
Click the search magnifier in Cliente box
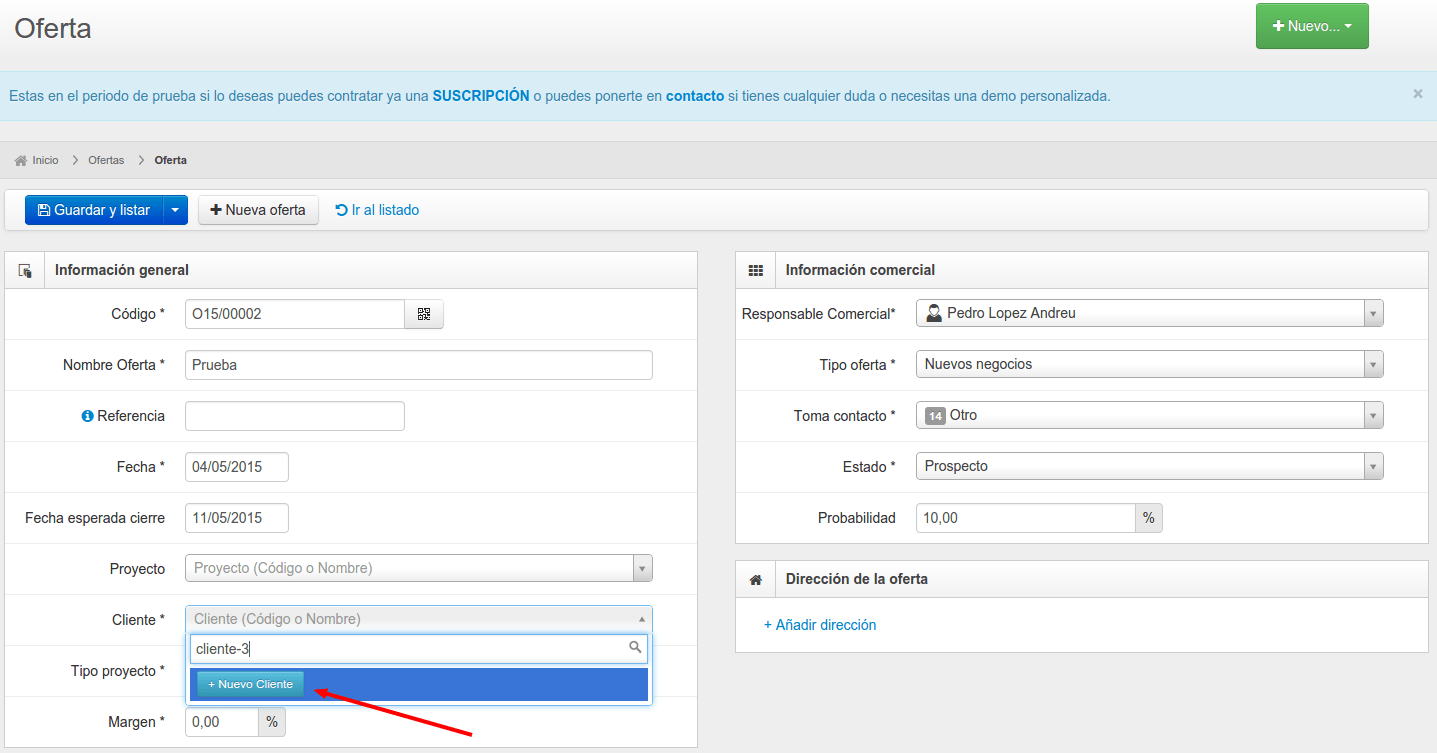(x=635, y=648)
